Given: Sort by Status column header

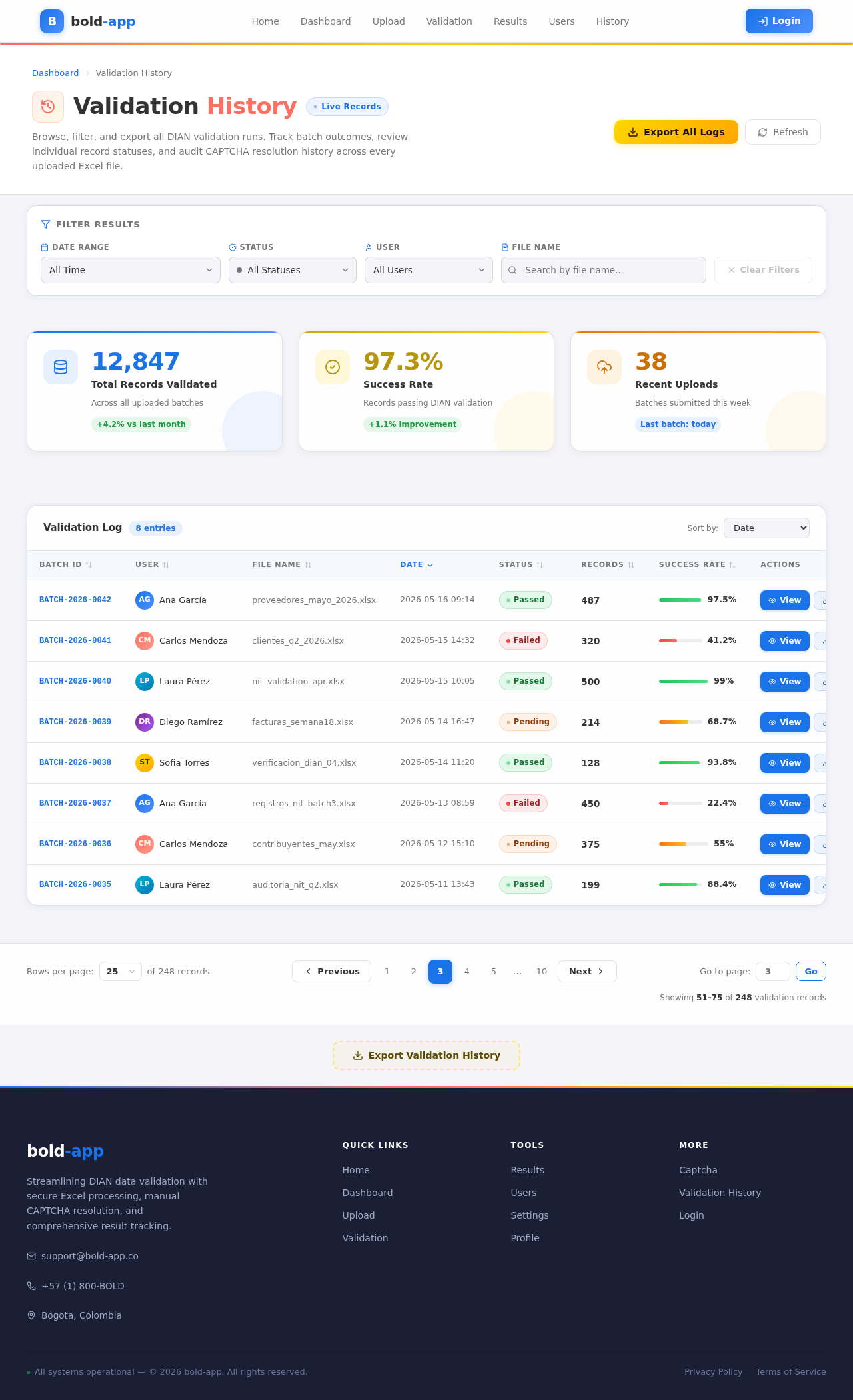Looking at the screenshot, I should (x=521, y=565).
